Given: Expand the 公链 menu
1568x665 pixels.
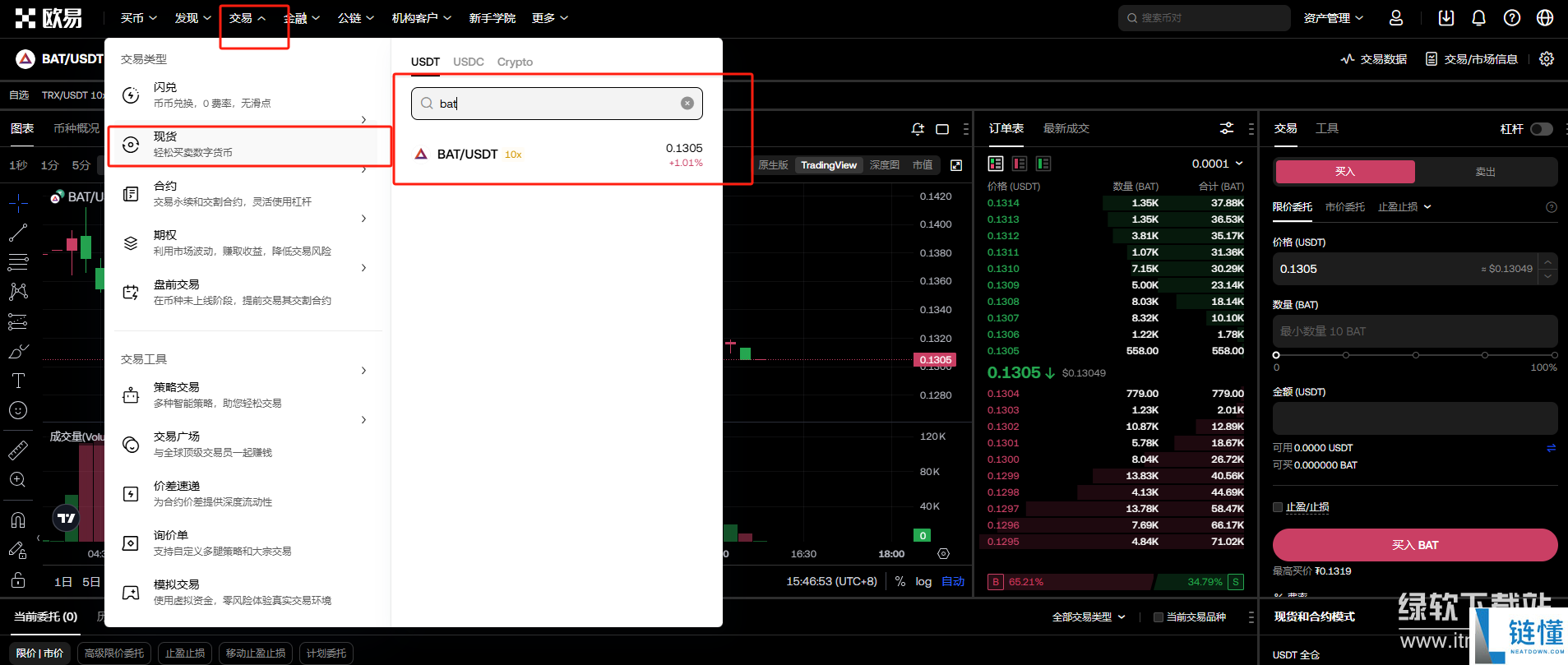Looking at the screenshot, I should tap(355, 18).
